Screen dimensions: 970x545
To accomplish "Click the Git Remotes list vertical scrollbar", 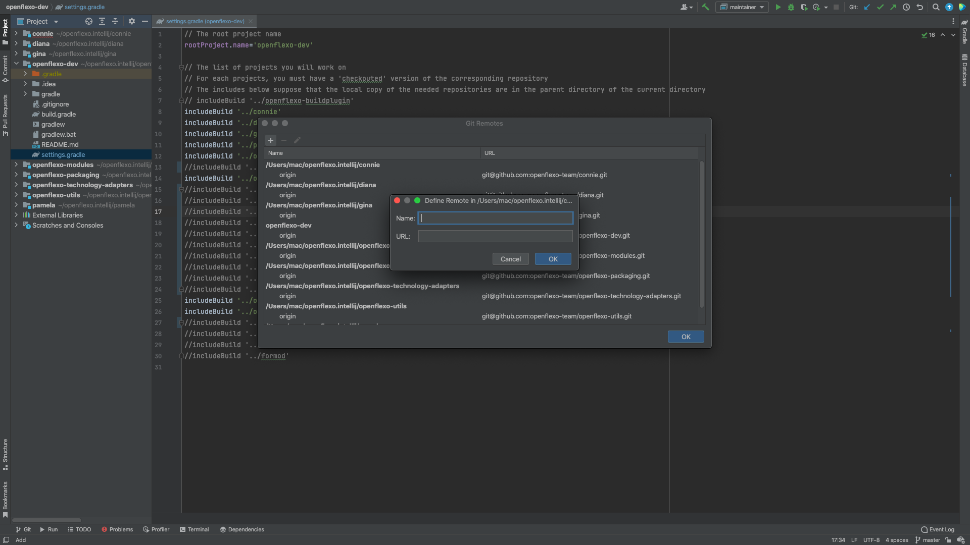I will click(702, 235).
